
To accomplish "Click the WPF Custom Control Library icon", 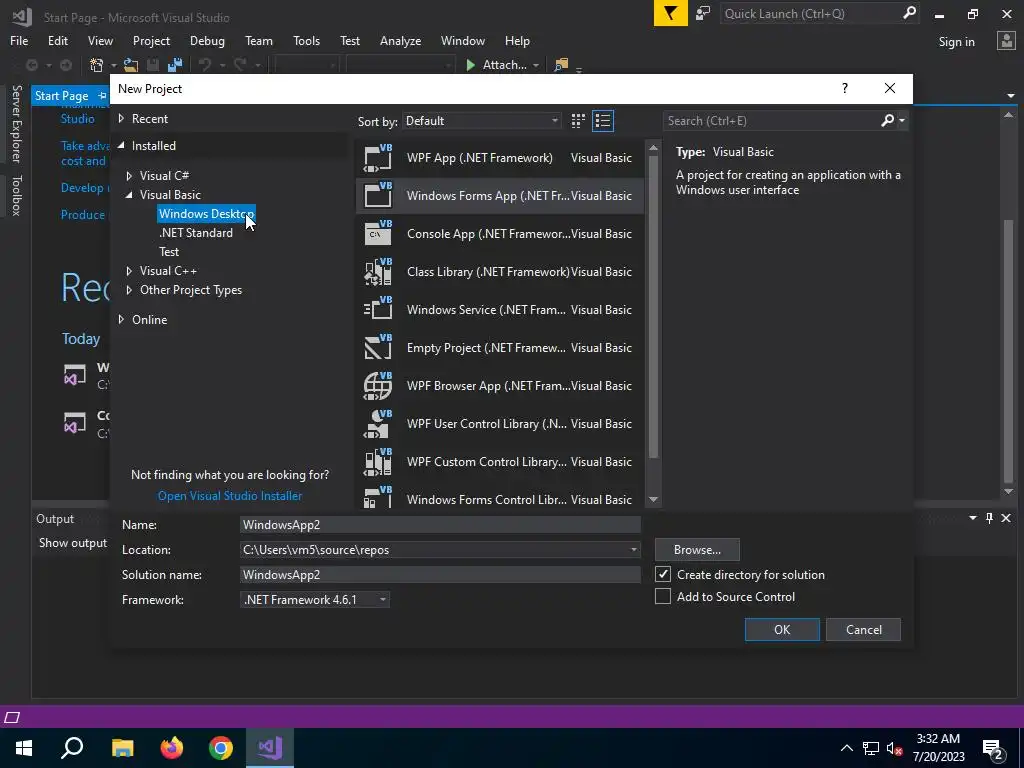I will click(x=377, y=461).
